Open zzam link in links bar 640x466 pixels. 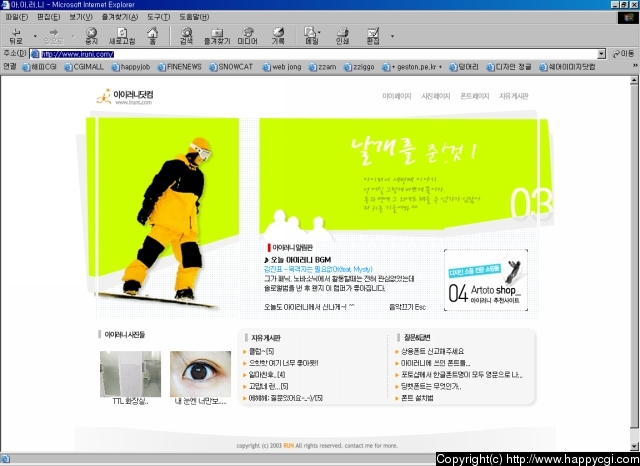pyautogui.click(x=322, y=67)
